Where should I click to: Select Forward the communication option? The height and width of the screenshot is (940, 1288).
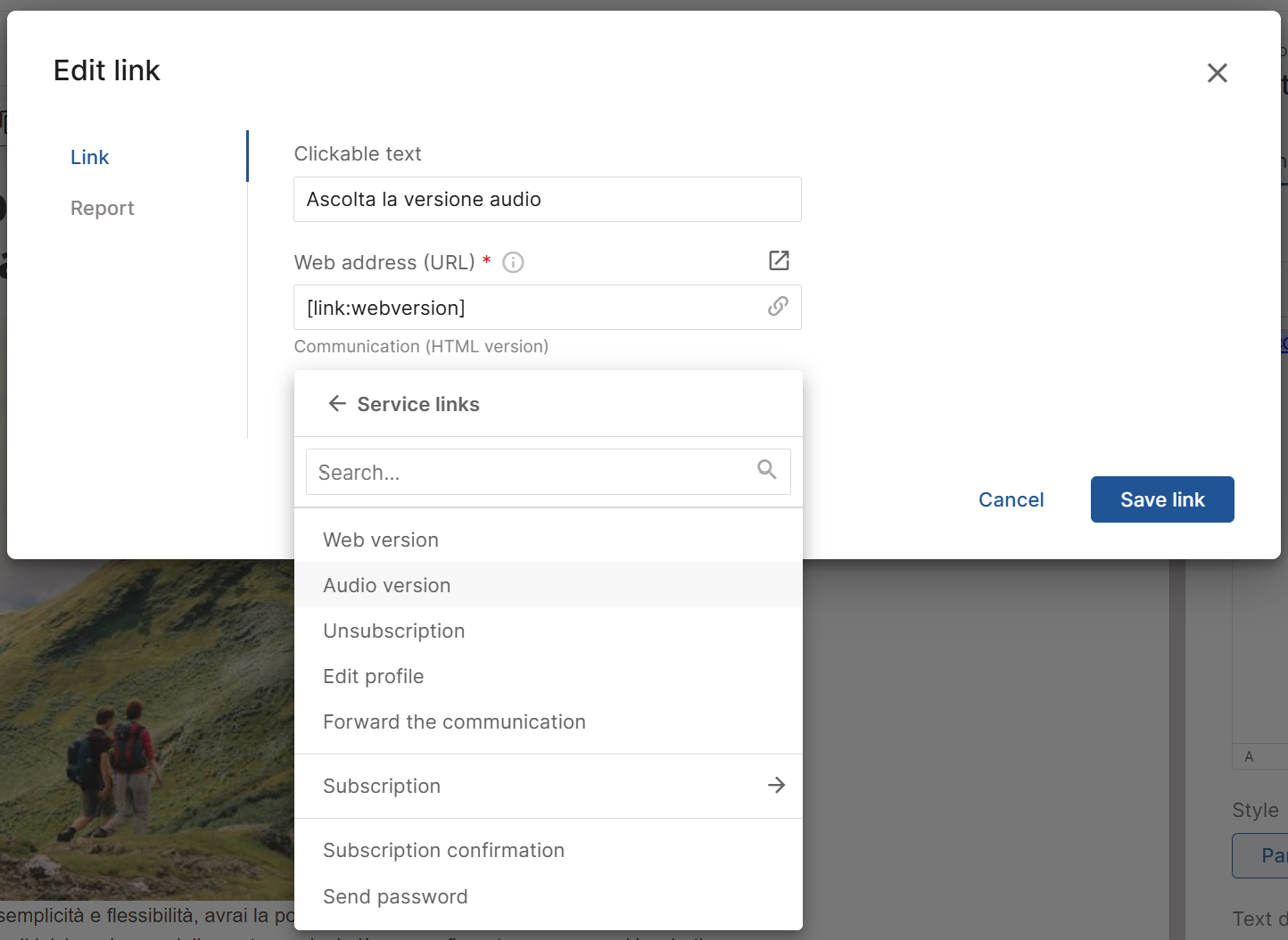(x=454, y=721)
